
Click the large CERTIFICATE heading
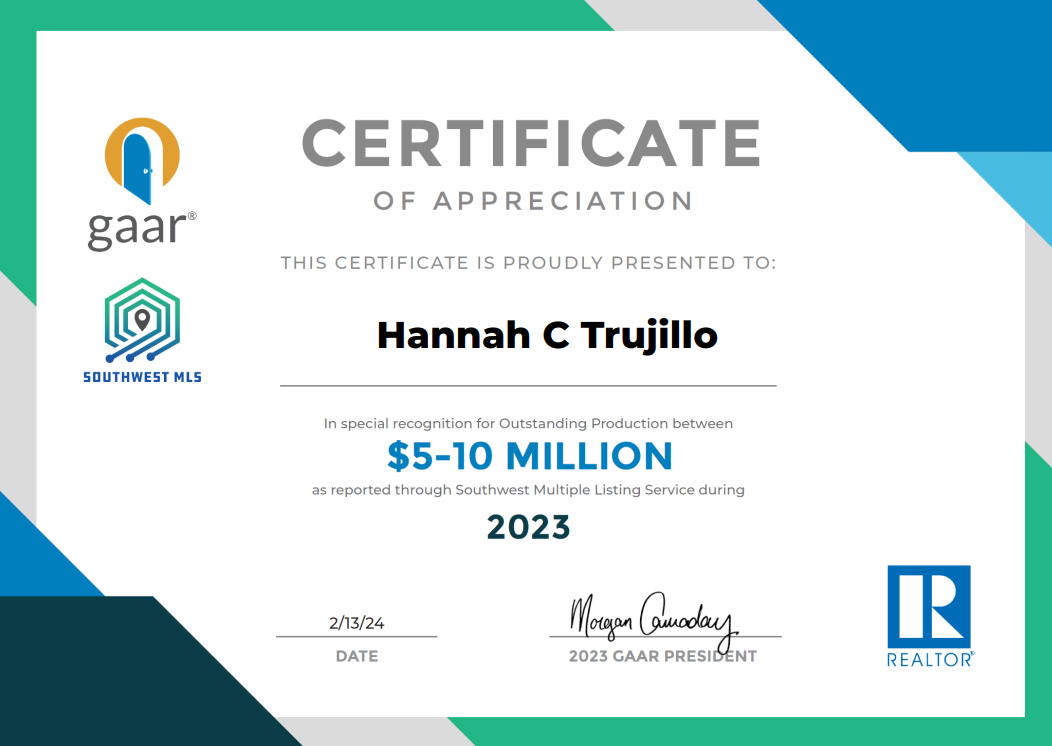[531, 143]
